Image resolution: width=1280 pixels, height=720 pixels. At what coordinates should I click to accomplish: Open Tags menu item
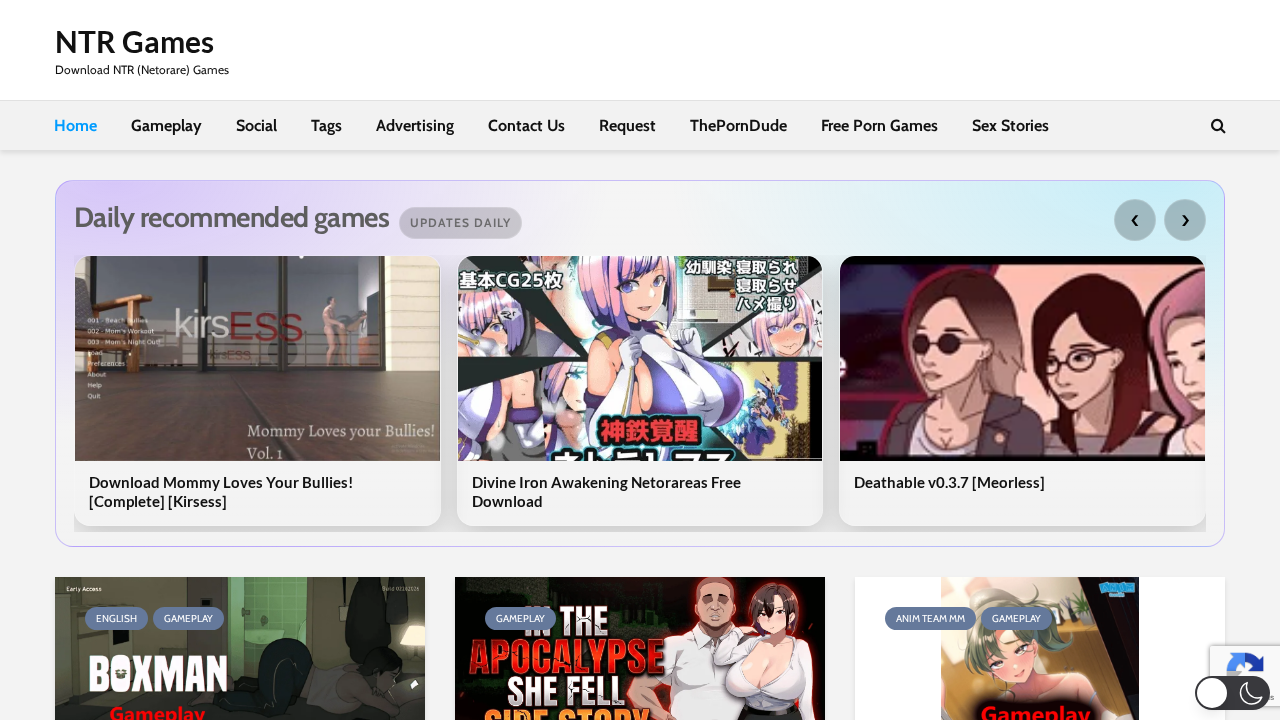pos(326,126)
